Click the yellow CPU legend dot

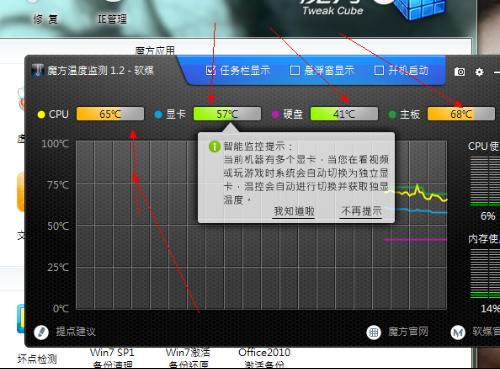[x=41, y=115]
